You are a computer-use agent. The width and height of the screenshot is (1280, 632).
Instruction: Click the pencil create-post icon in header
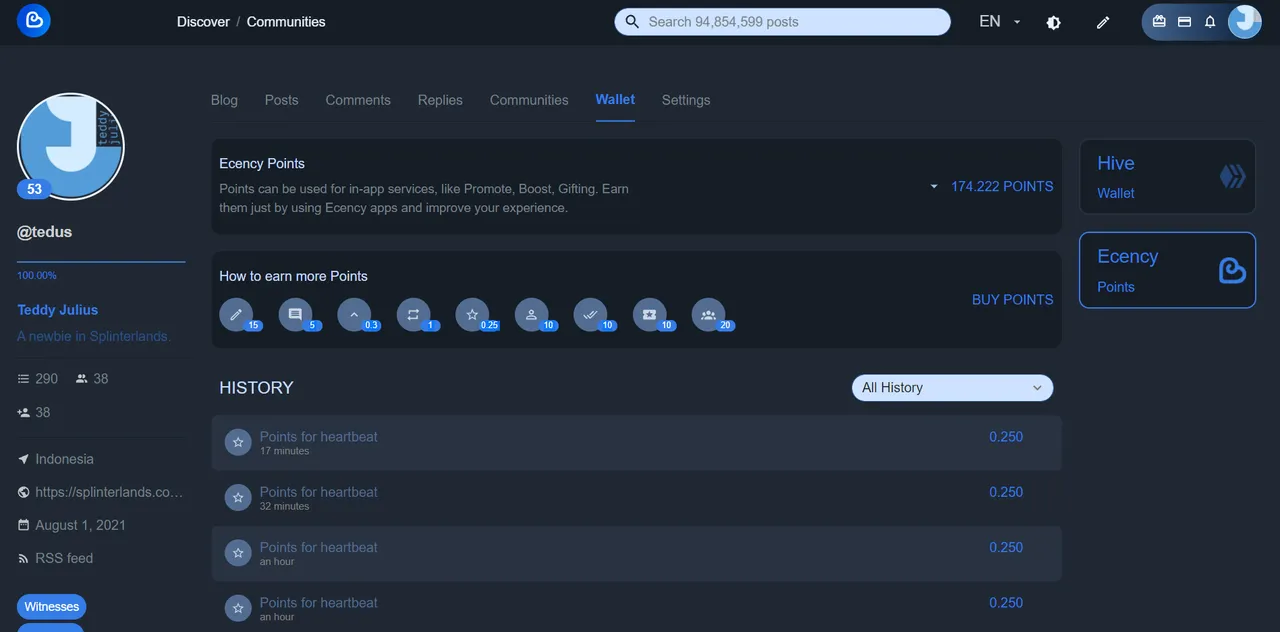[1103, 22]
